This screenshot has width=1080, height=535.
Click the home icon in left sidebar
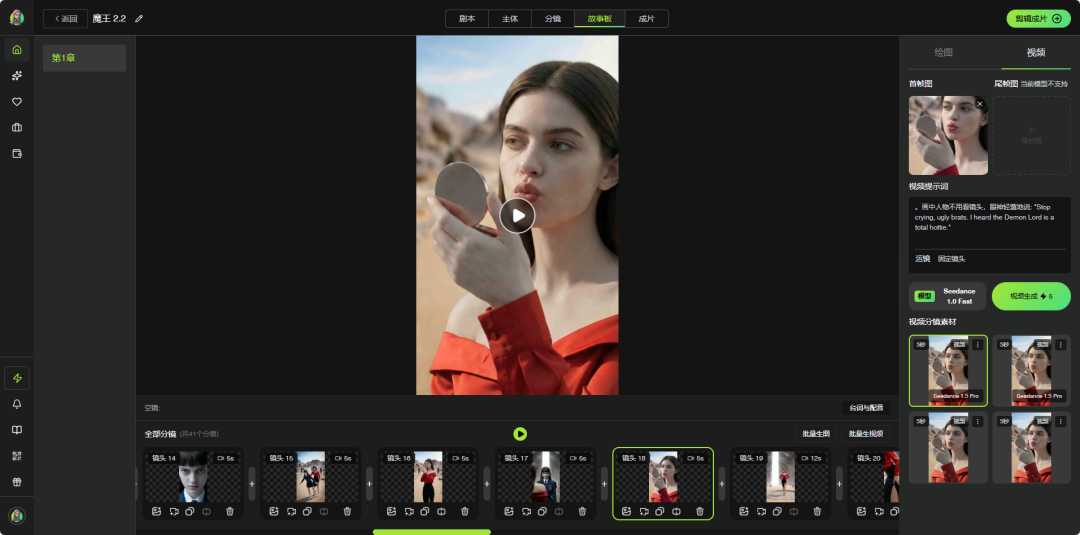pyautogui.click(x=16, y=49)
